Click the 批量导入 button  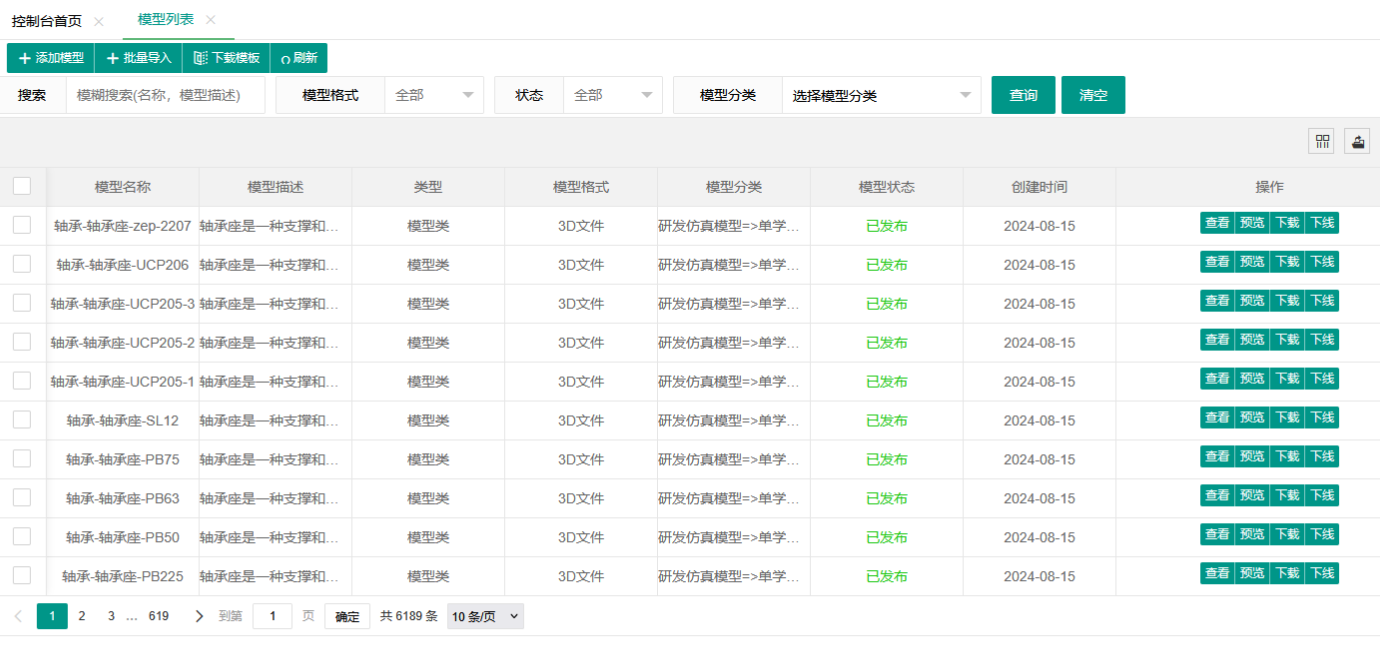click(x=139, y=58)
